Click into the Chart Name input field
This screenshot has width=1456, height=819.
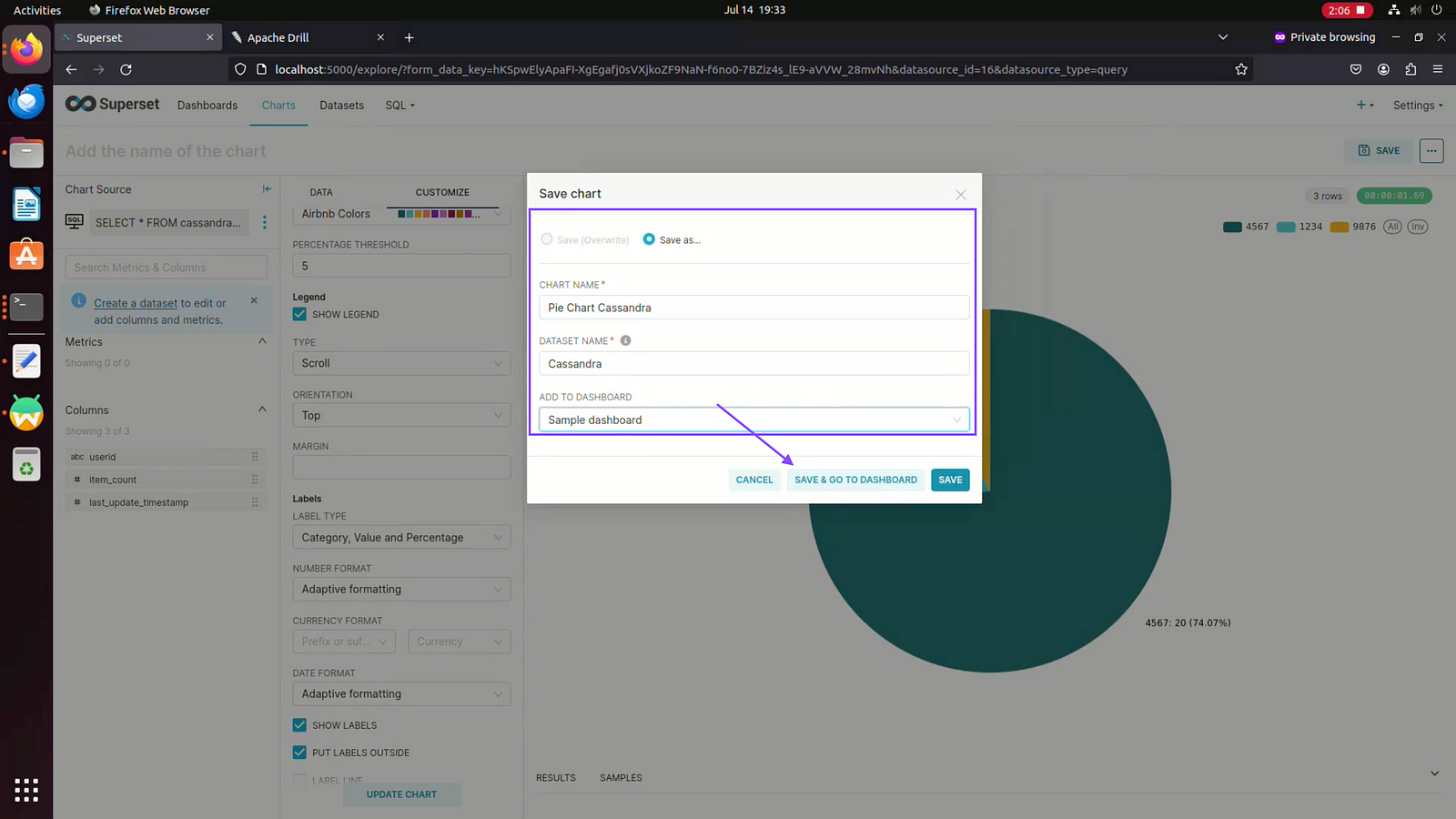pos(753,308)
